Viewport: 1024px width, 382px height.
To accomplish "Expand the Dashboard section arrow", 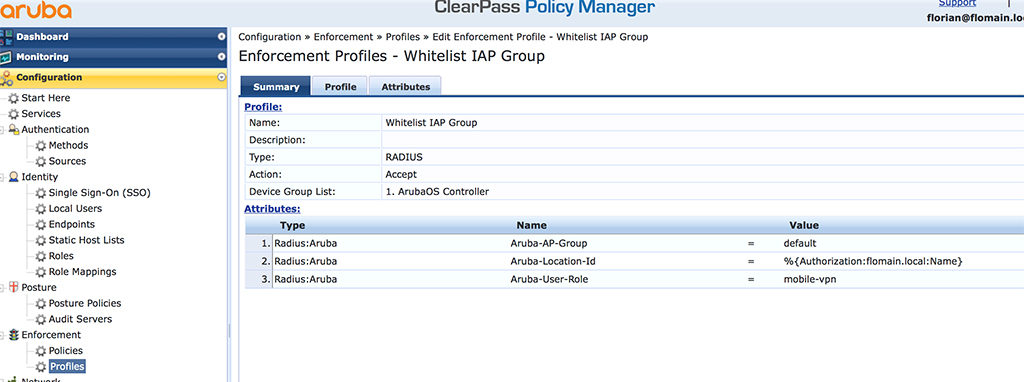I will pyautogui.click(x=221, y=37).
